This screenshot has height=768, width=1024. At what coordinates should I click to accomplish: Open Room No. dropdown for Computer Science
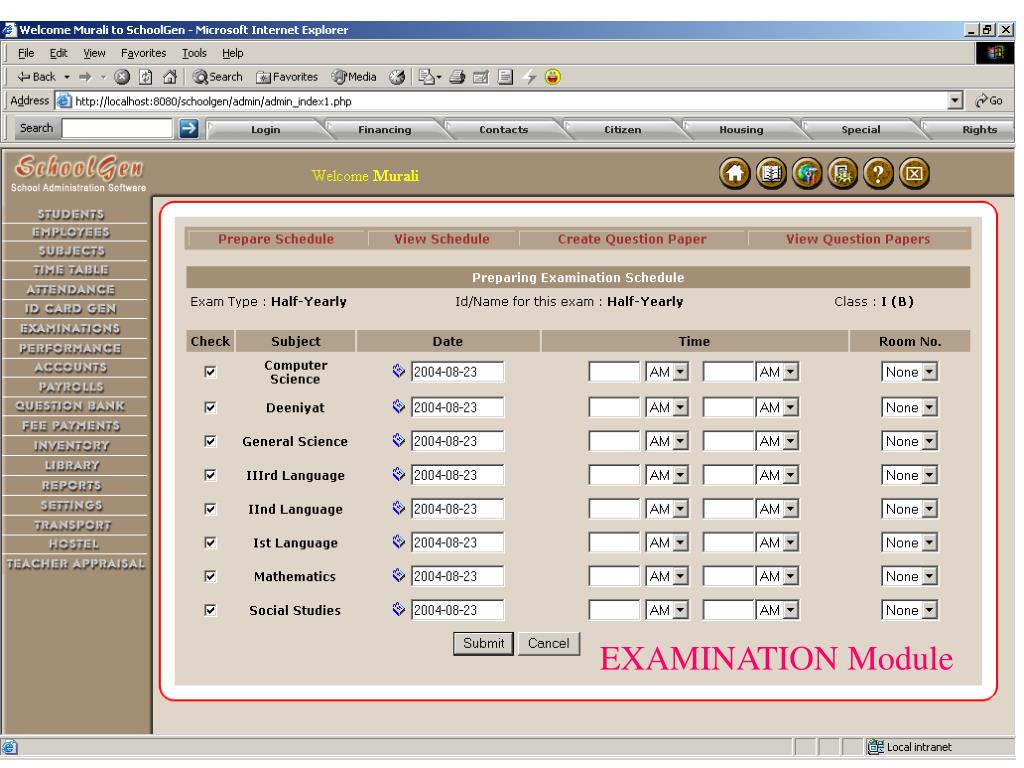pos(910,372)
